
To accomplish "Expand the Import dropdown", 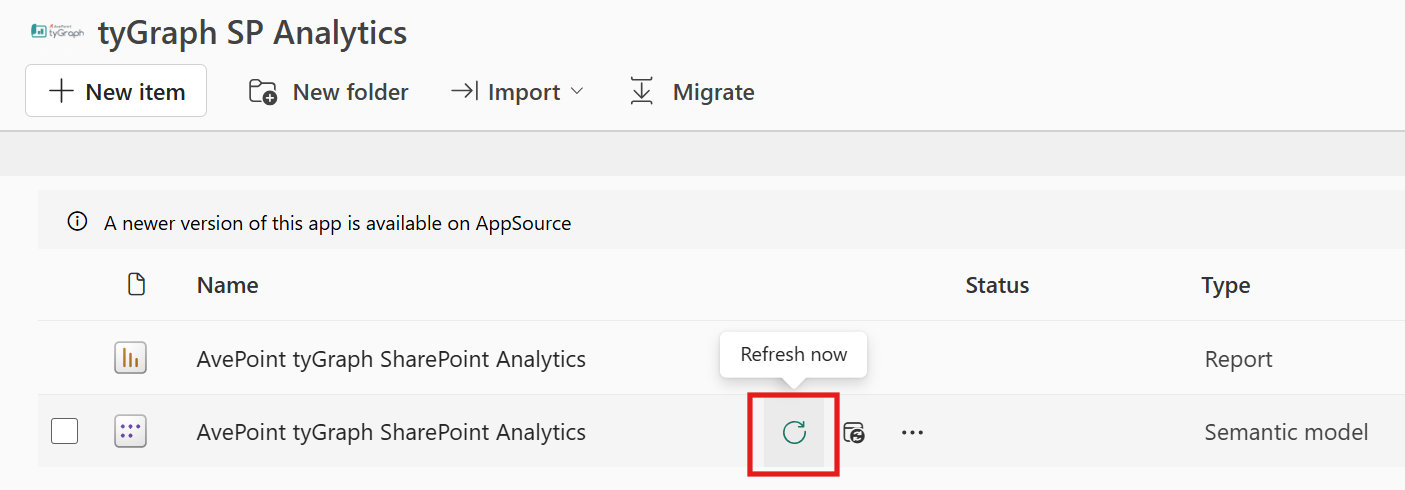I will [517, 92].
